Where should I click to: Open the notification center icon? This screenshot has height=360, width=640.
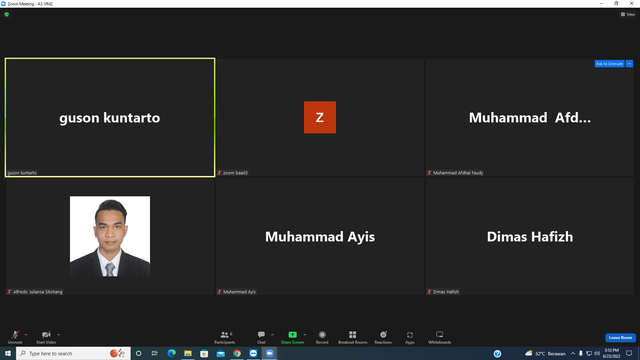click(x=629, y=353)
